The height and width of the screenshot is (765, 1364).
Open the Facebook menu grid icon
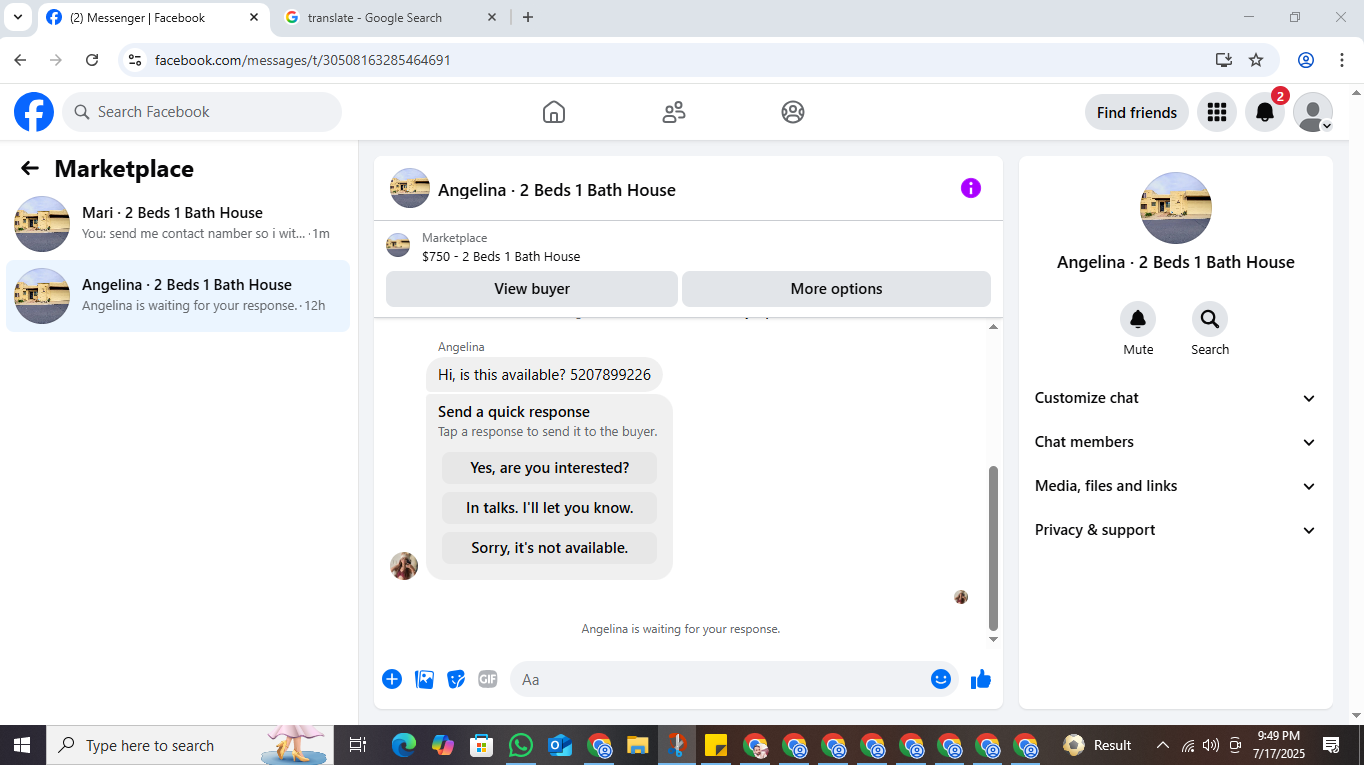click(1217, 112)
